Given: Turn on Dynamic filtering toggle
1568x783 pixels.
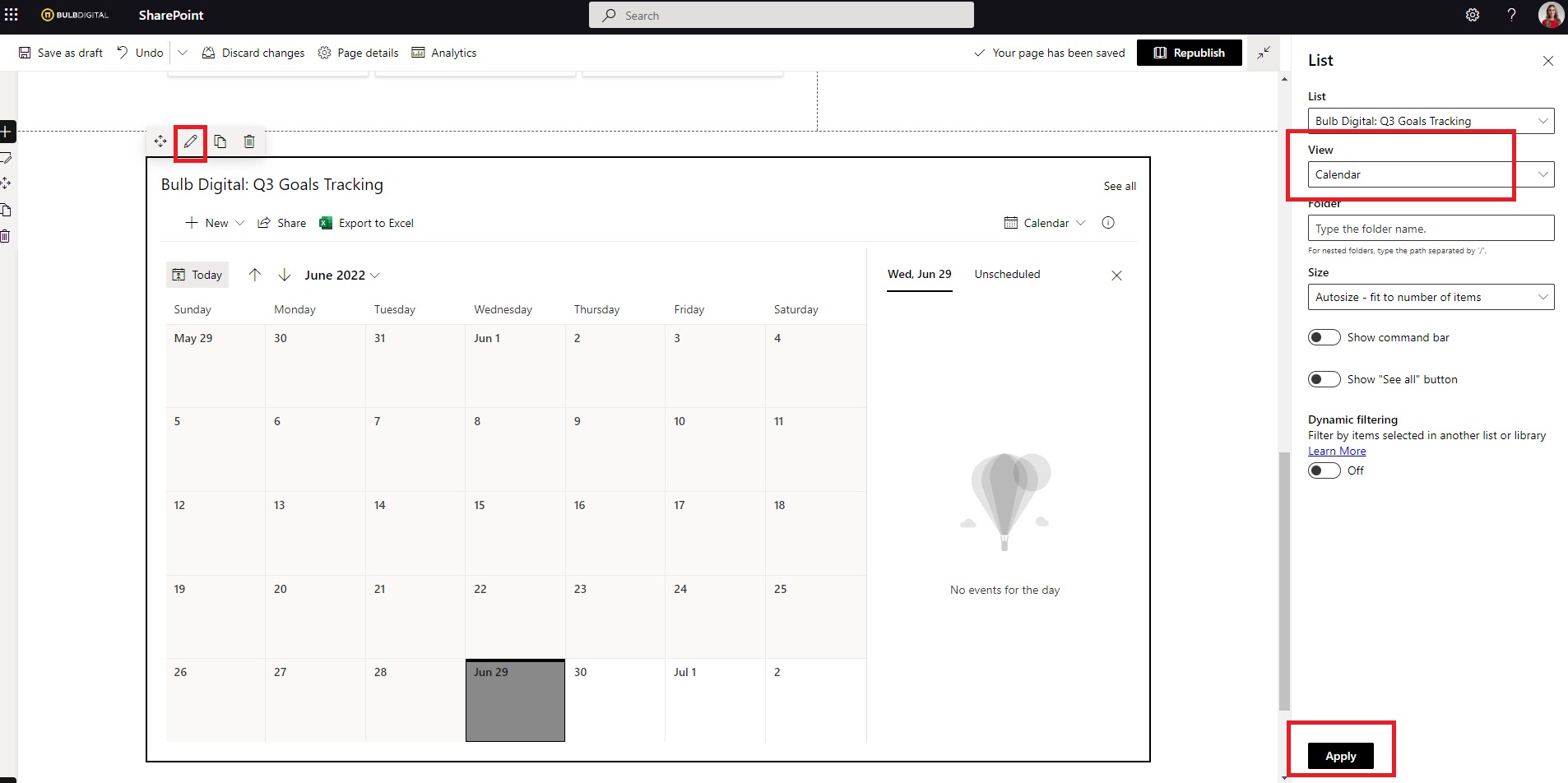Looking at the screenshot, I should click(1324, 470).
